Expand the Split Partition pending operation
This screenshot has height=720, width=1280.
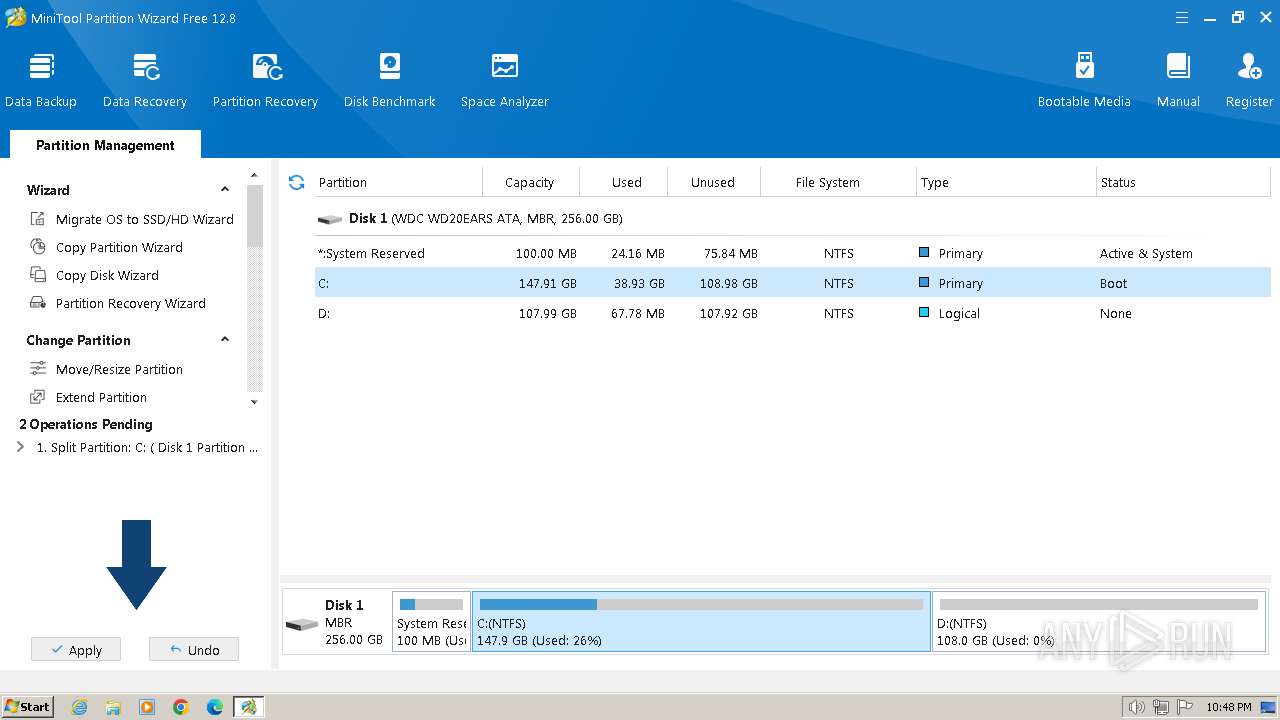[x=21, y=448]
